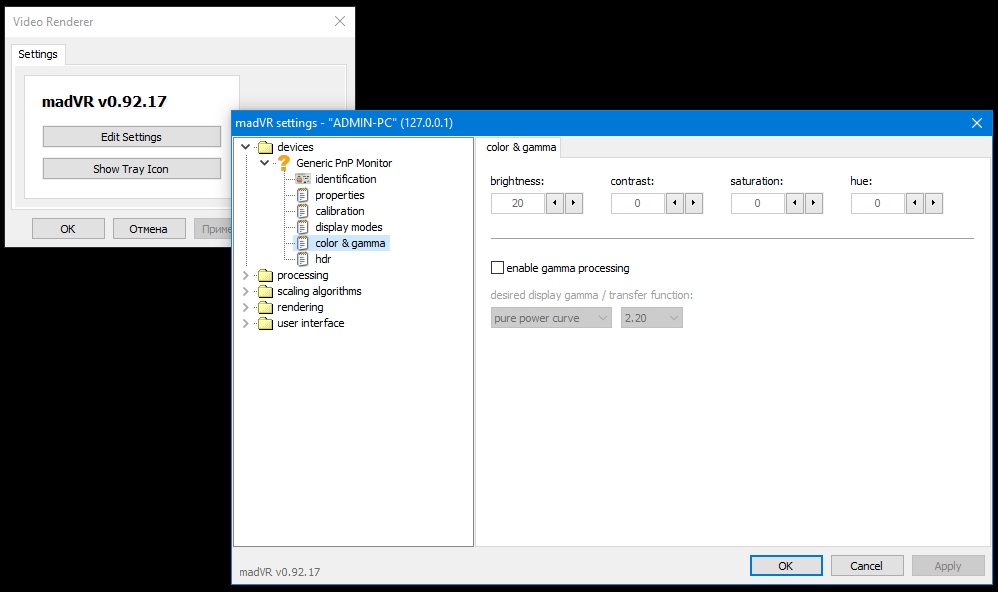Click the saturation value field
998x592 pixels.
(x=757, y=203)
